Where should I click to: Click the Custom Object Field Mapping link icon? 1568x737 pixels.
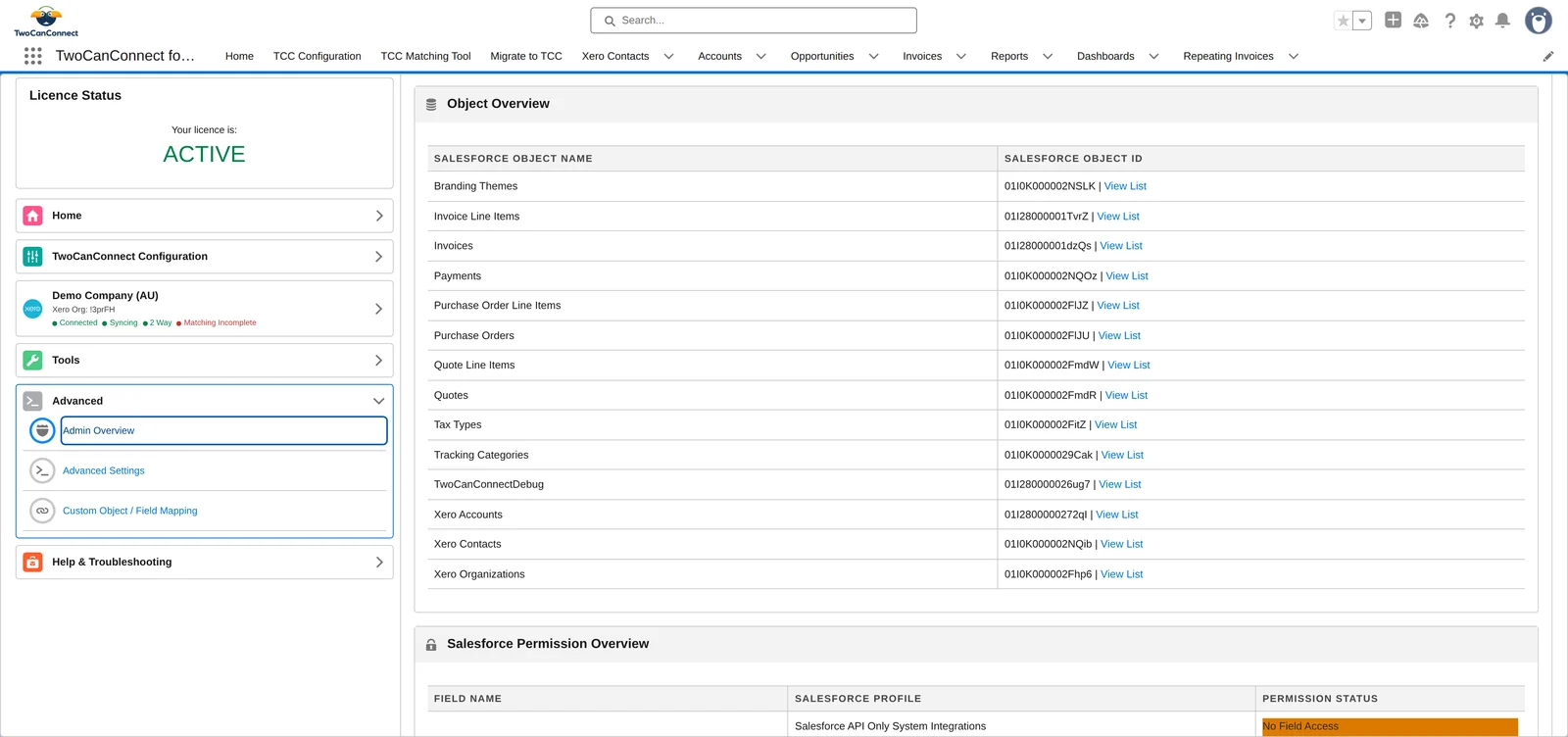42,511
